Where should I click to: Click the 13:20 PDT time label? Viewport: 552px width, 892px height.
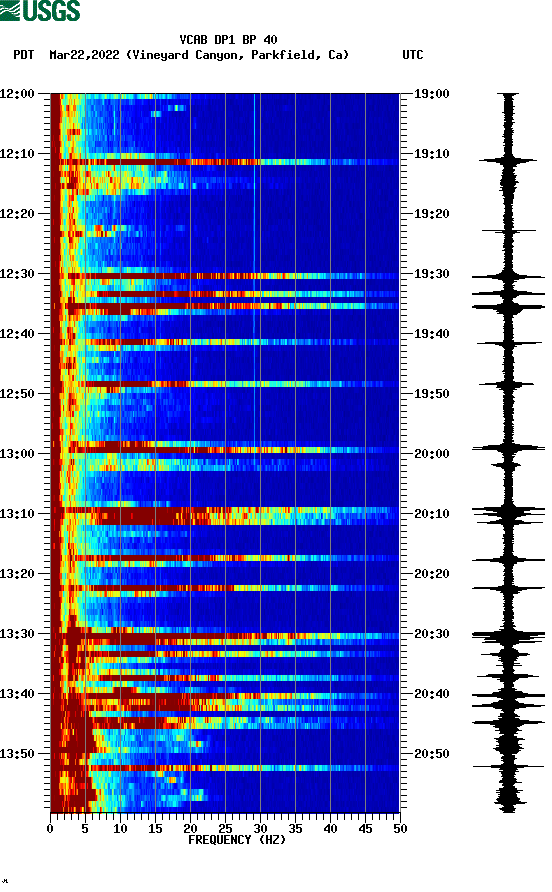click(17, 574)
